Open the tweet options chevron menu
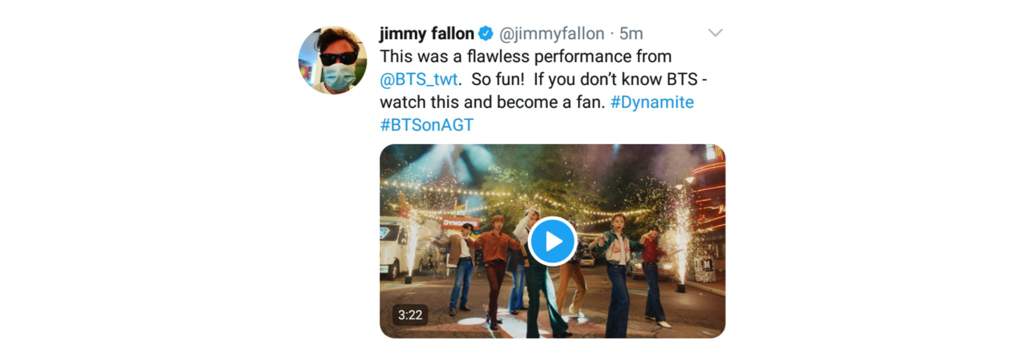This screenshot has height=362, width=1024. (716, 33)
